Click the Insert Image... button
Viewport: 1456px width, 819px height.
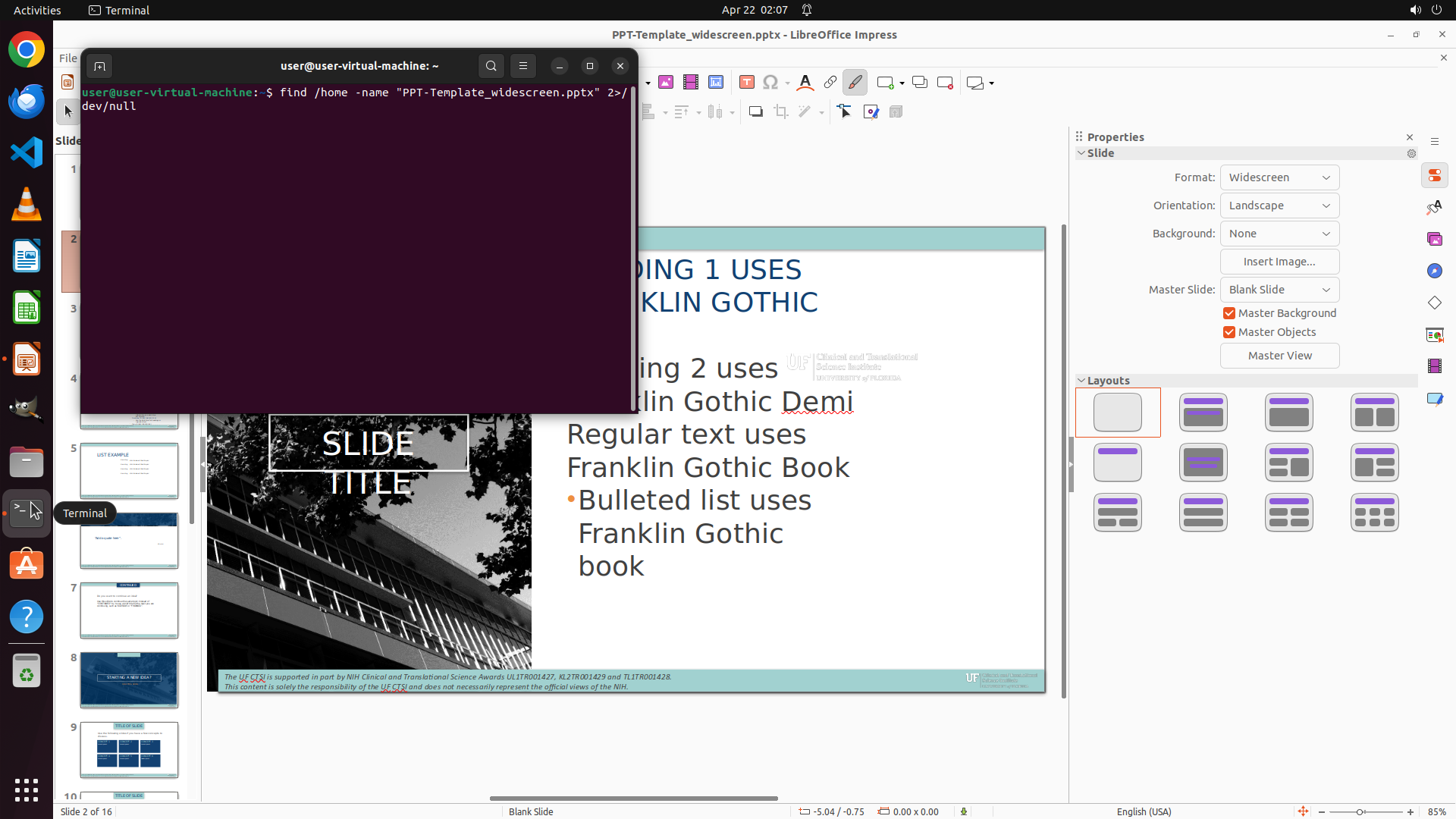1279,262
